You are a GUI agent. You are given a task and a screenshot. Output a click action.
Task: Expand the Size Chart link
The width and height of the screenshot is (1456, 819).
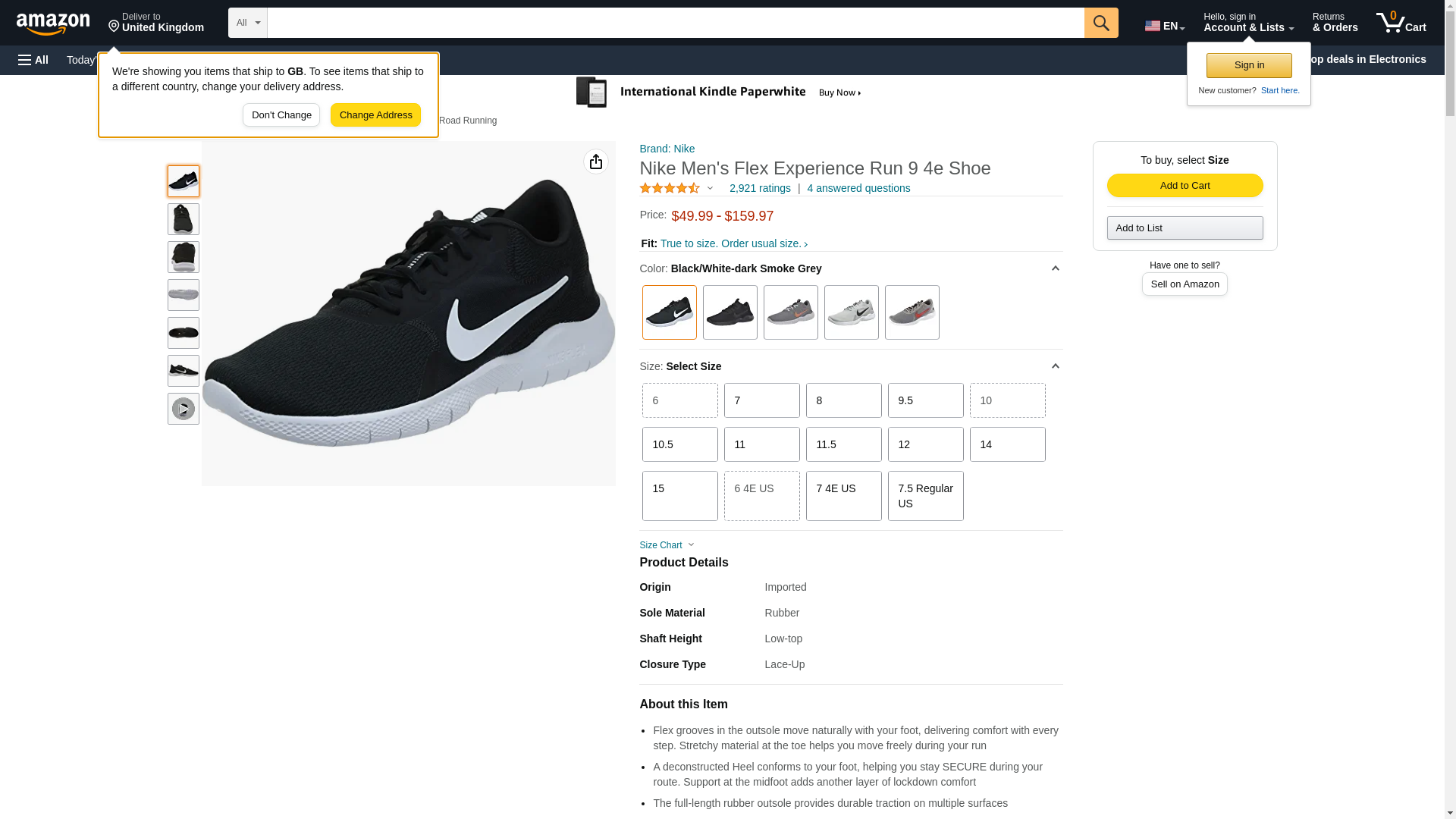pyautogui.click(x=667, y=545)
